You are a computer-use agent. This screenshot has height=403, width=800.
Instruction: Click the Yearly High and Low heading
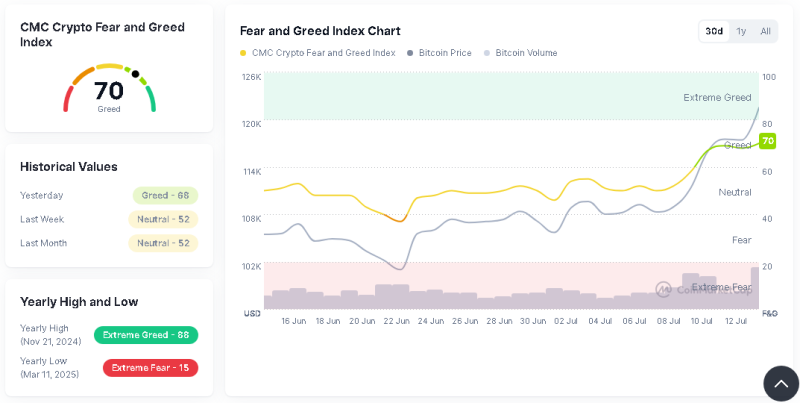(x=79, y=301)
